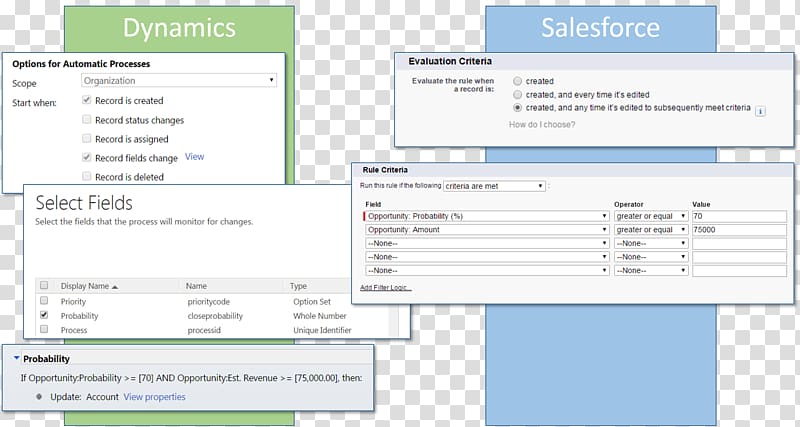
Task: Click the View link for record fields
Action: [x=194, y=157]
